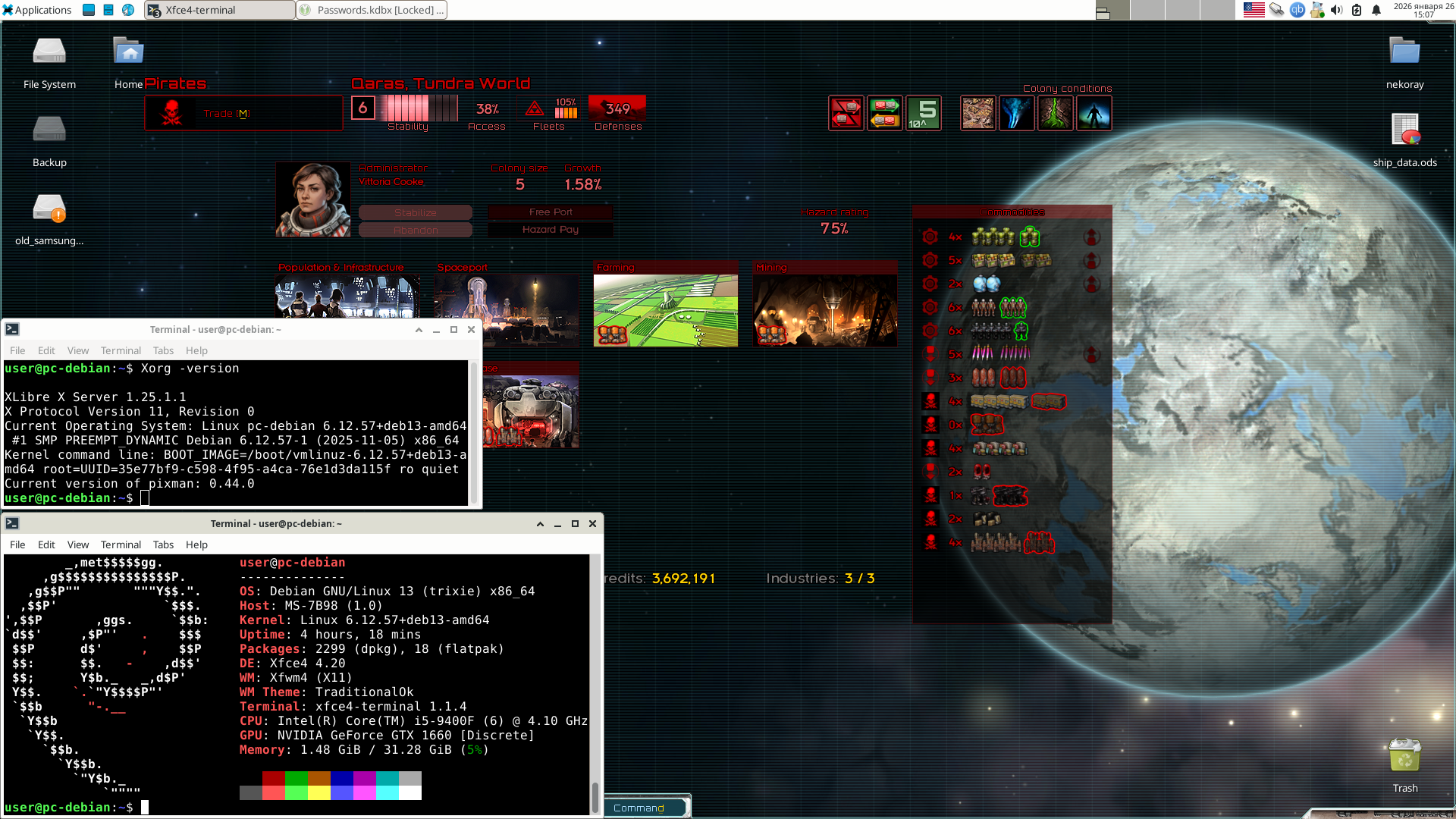Image resolution: width=1456 pixels, height=819 pixels.
Task: Click the green-orange import export arrows icon
Action: click(885, 113)
